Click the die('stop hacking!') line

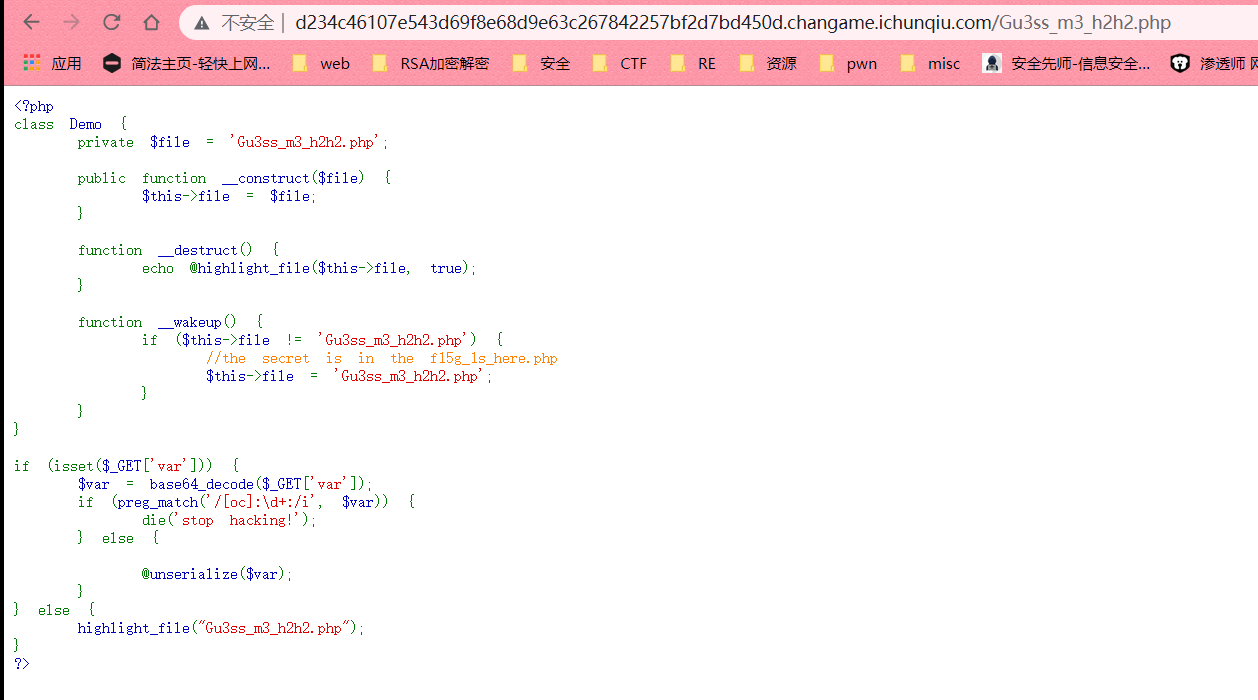(229, 520)
